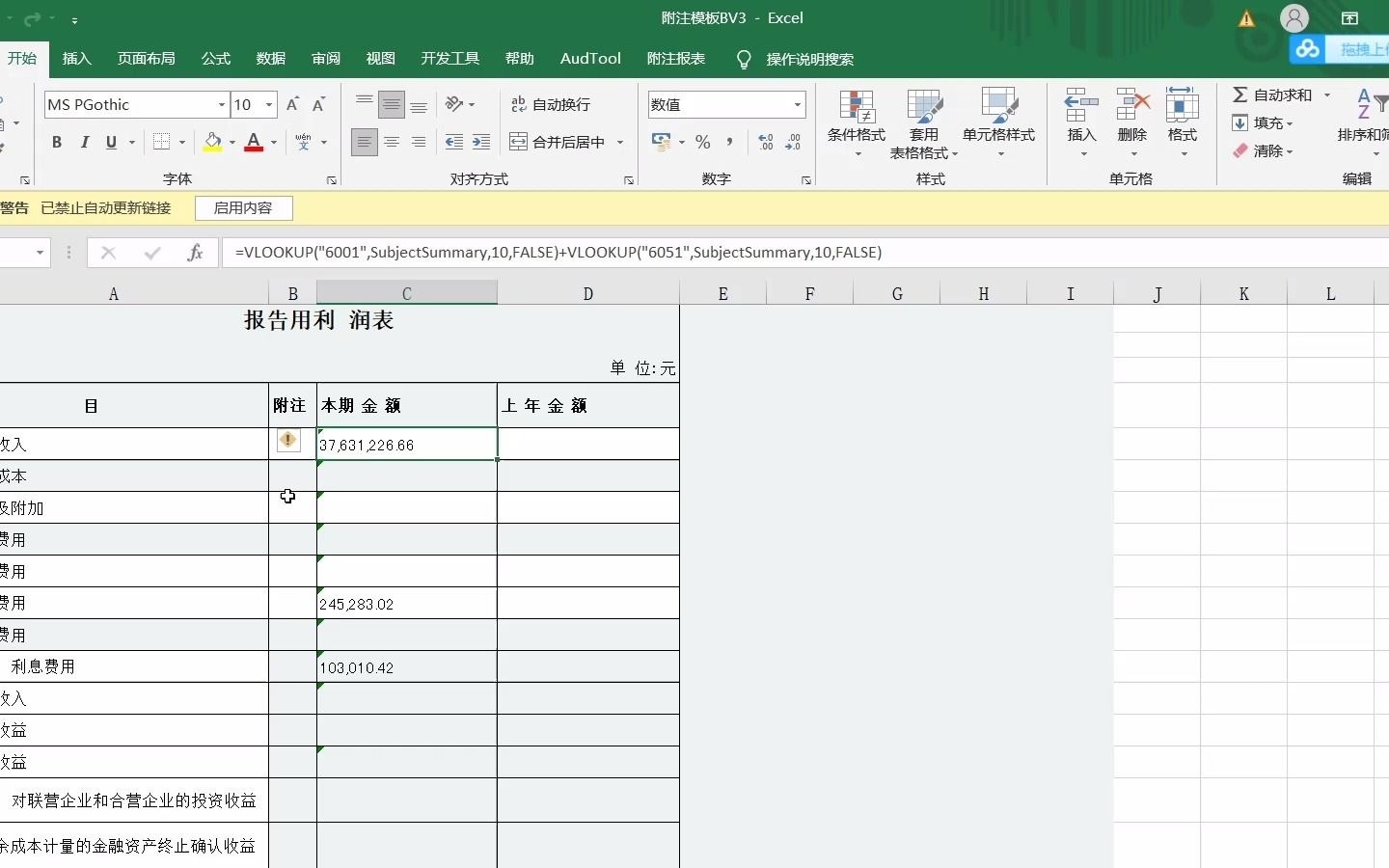Screen dimensions: 1389x868
Task: Decrease indent
Action: pos(454,143)
